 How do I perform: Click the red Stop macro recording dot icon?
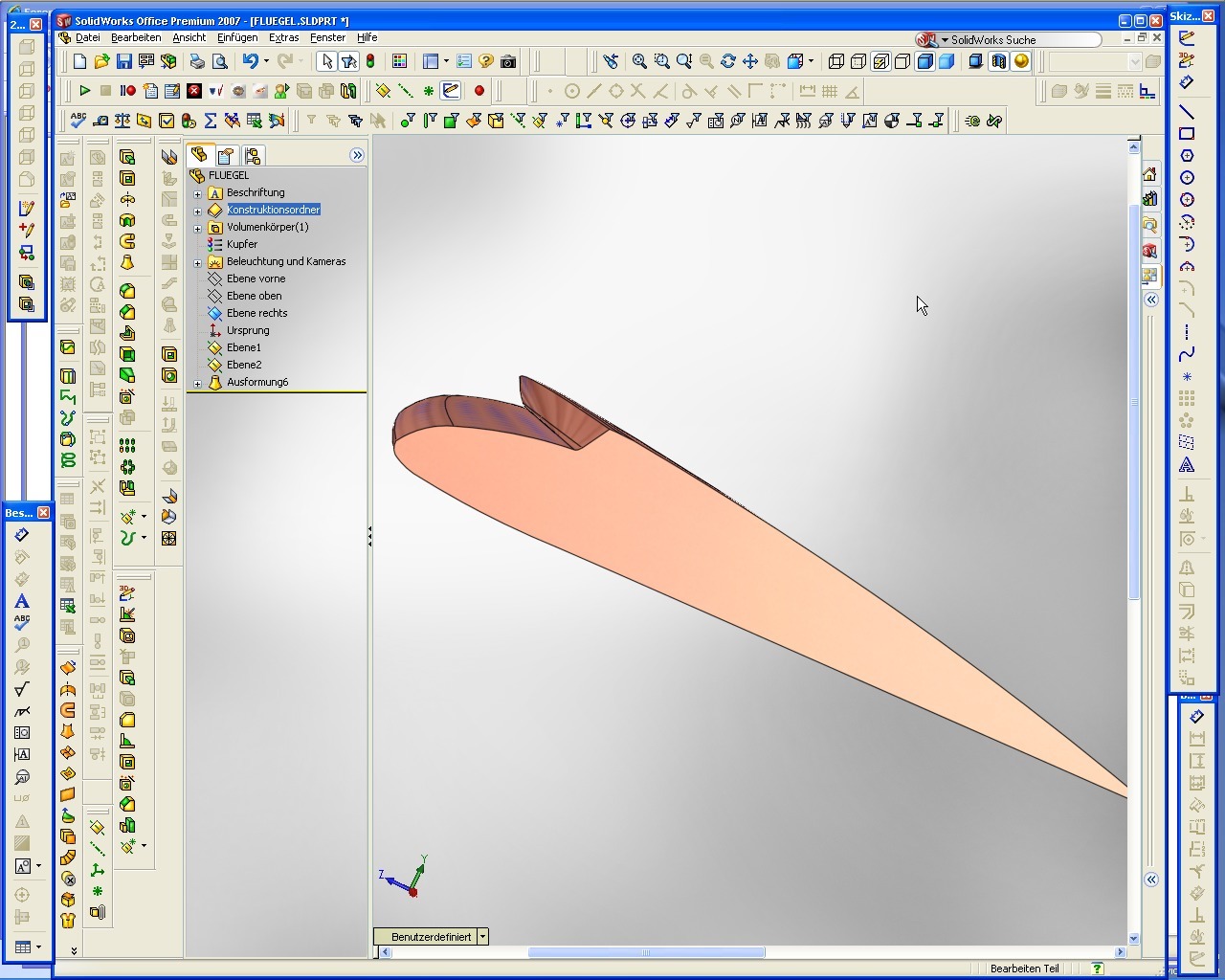coord(479,91)
